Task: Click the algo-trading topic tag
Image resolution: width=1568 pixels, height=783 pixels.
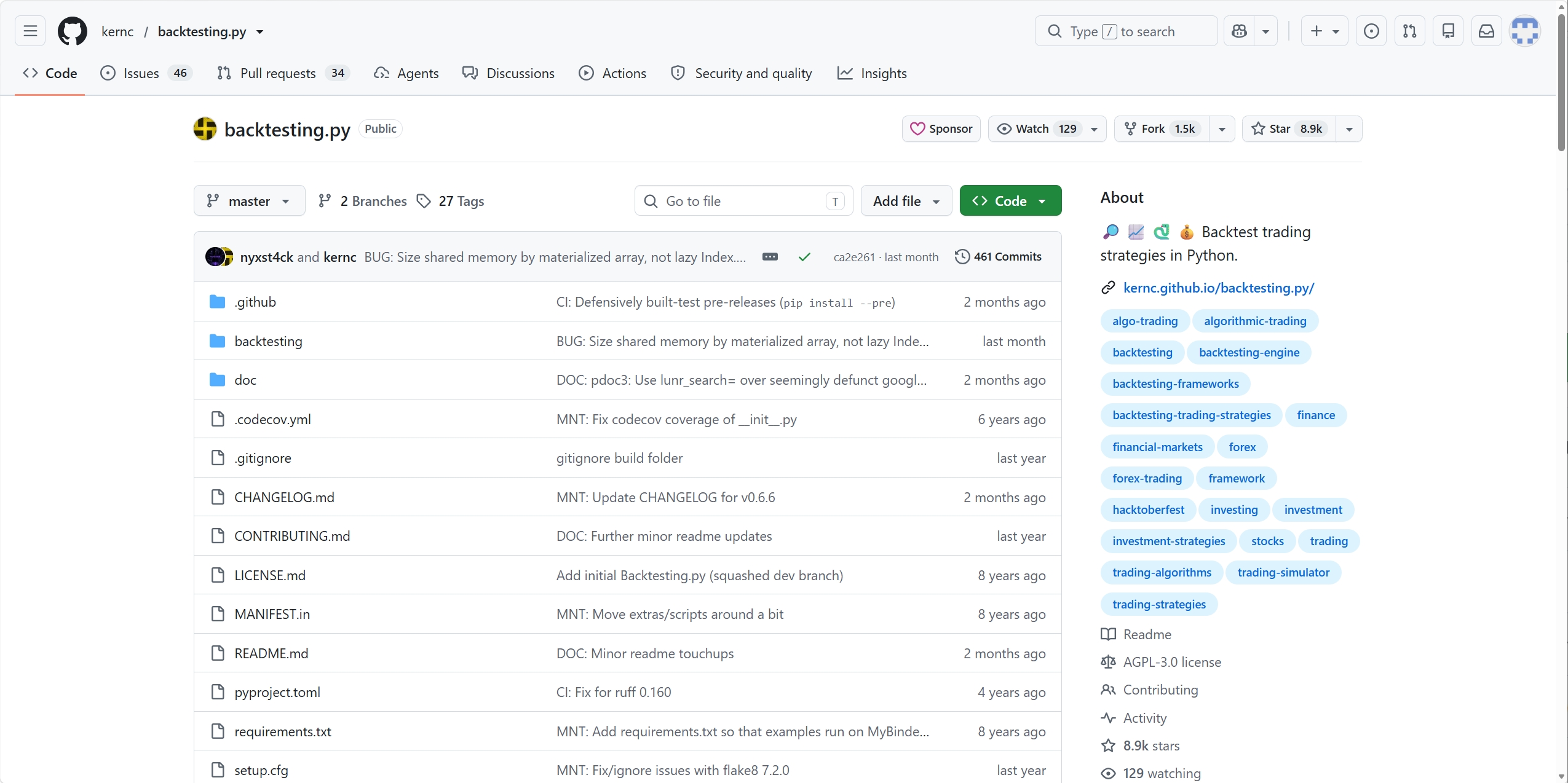Action: click(1144, 321)
